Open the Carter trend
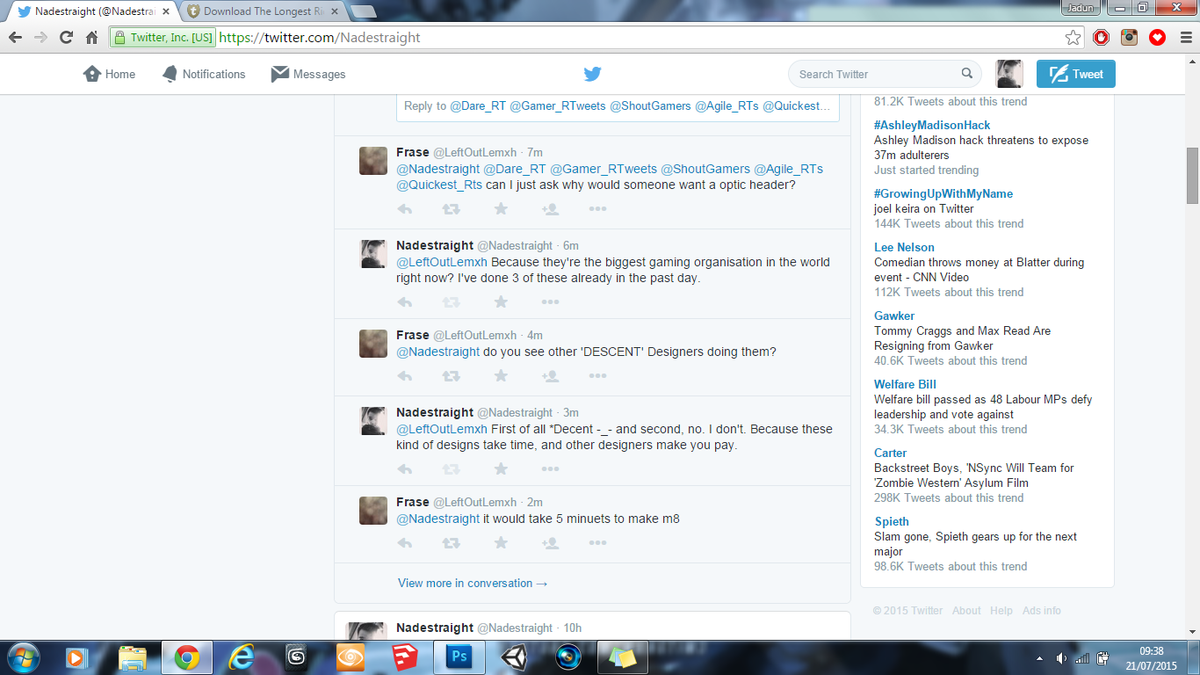The width and height of the screenshot is (1200, 675). click(890, 453)
